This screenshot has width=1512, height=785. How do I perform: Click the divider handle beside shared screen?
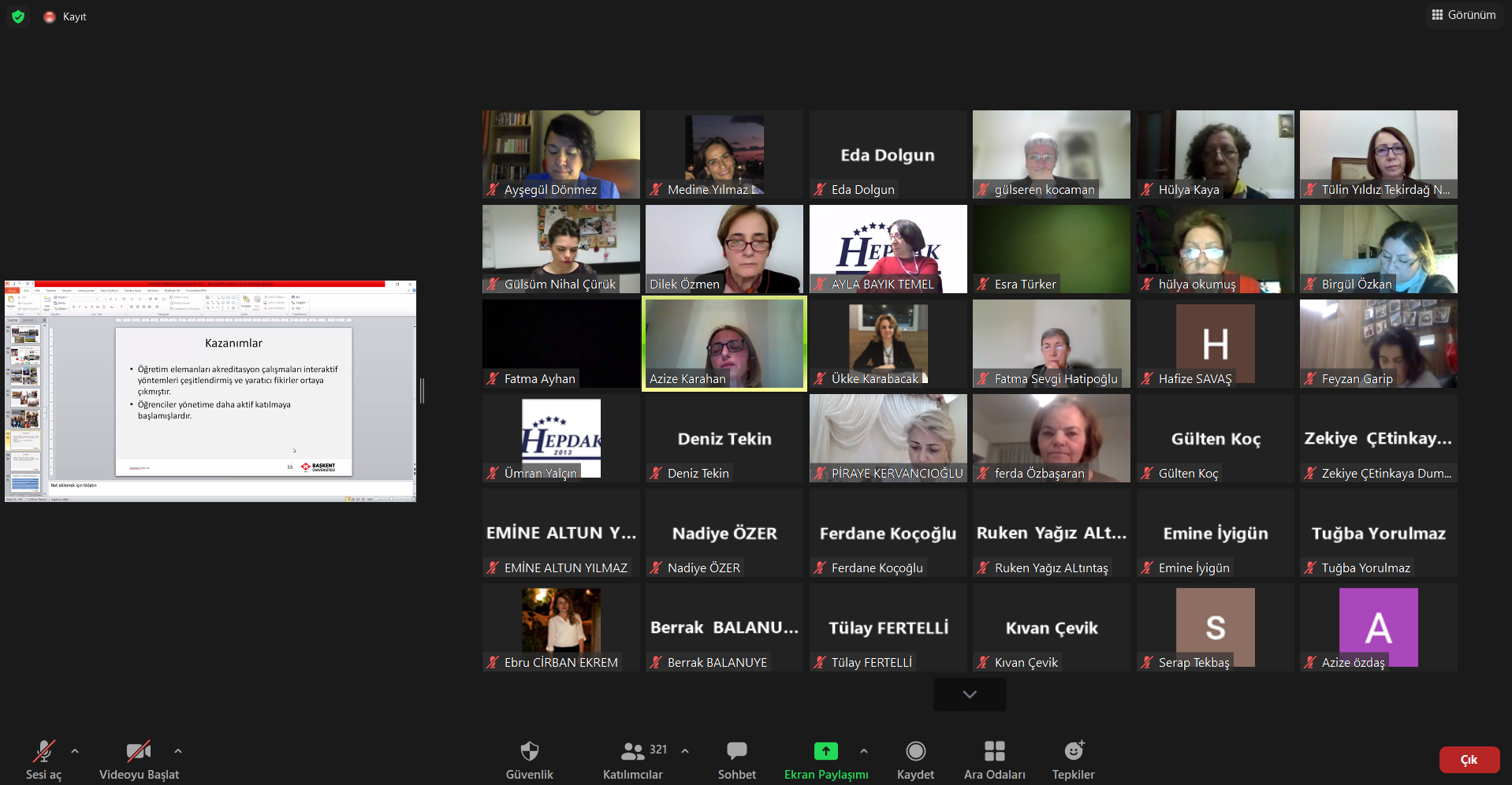point(423,391)
